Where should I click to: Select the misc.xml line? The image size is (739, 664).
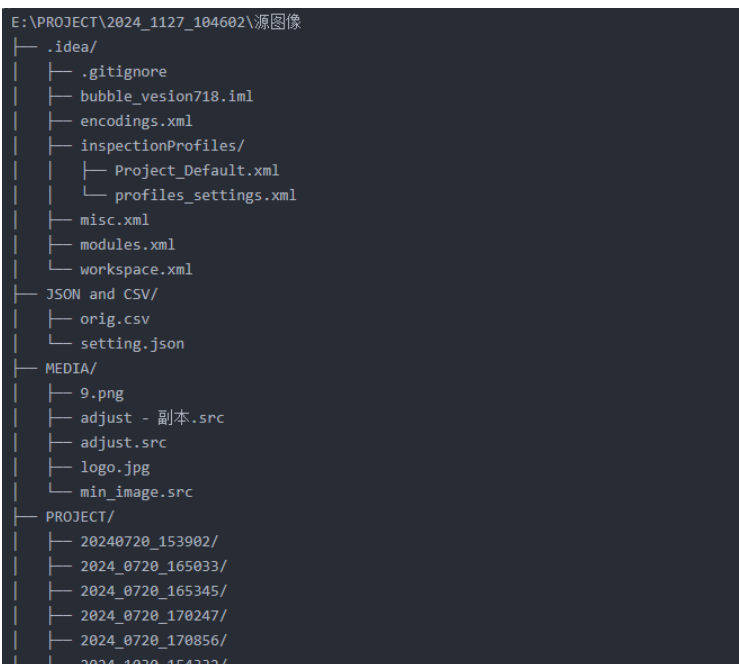pyautogui.click(x=115, y=220)
